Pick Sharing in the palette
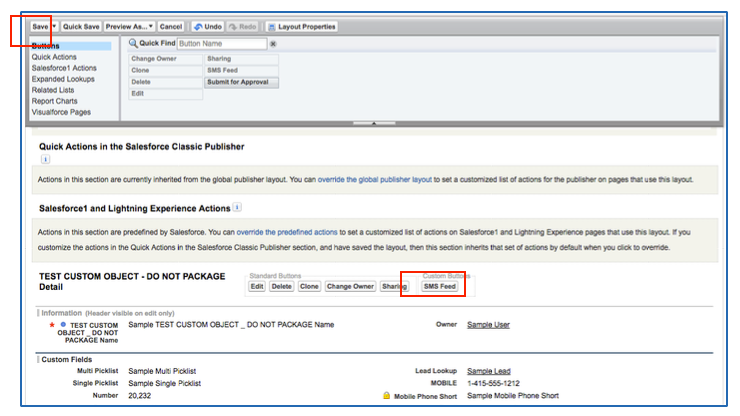The width and height of the screenshot is (740, 416). pos(241,59)
